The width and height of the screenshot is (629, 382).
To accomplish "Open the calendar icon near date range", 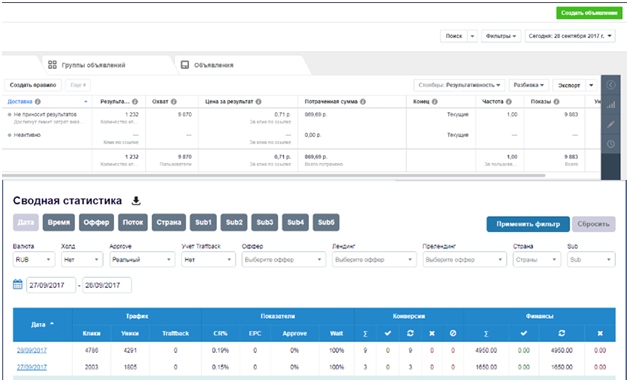I will point(18,284).
